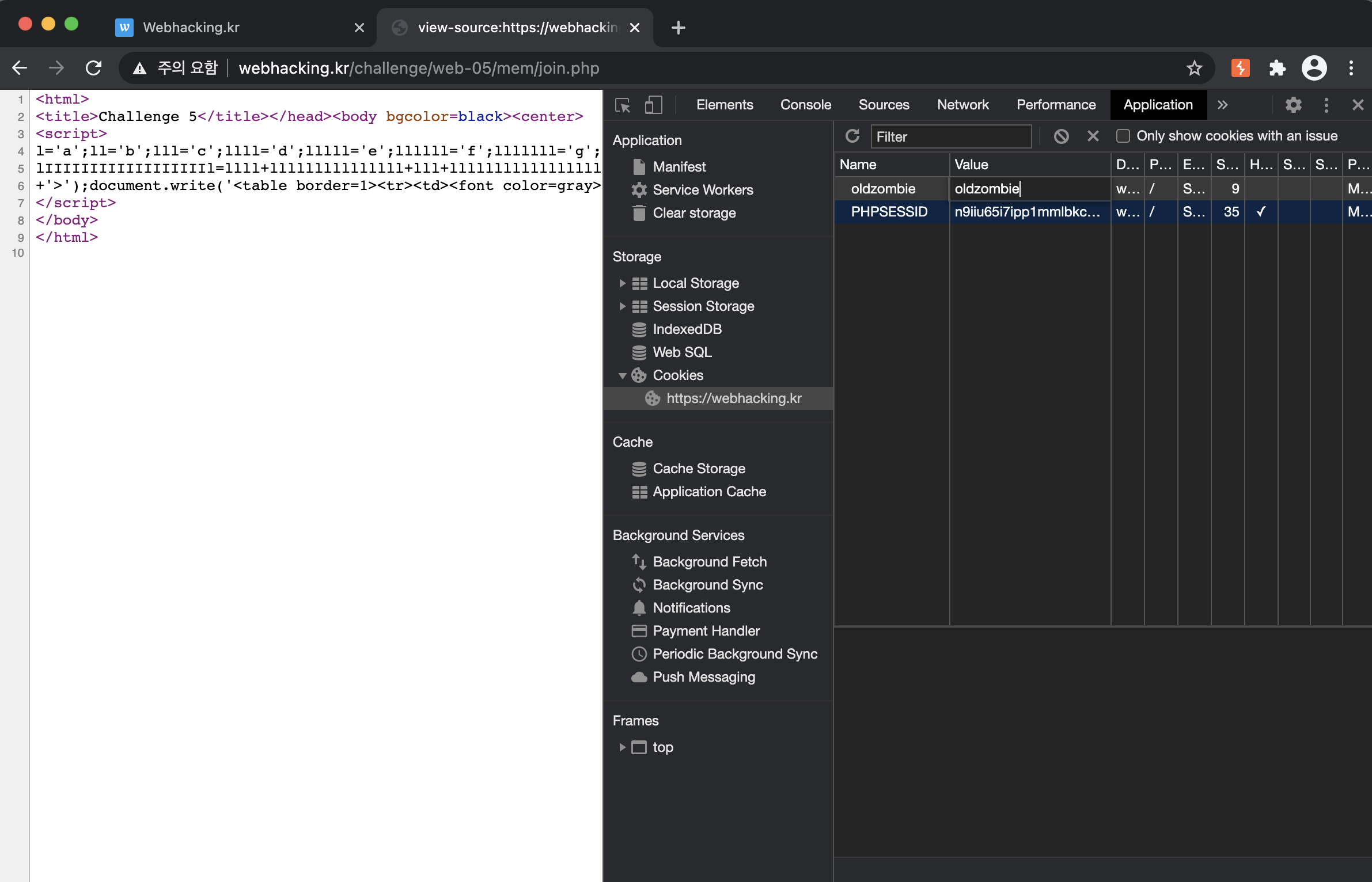Viewport: 1372px width, 882px height.
Task: Expand the Local Storage tree item
Action: pos(622,283)
